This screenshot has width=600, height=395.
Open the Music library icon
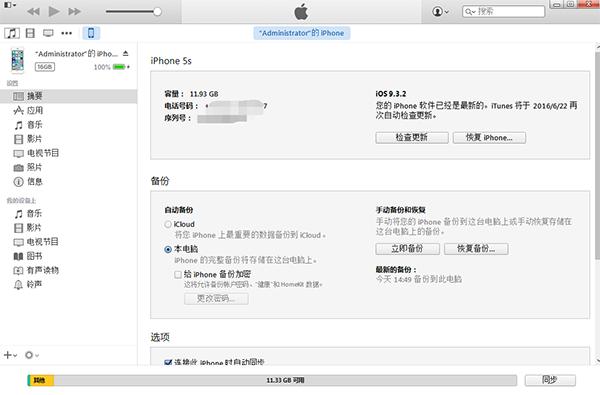(x=12, y=33)
